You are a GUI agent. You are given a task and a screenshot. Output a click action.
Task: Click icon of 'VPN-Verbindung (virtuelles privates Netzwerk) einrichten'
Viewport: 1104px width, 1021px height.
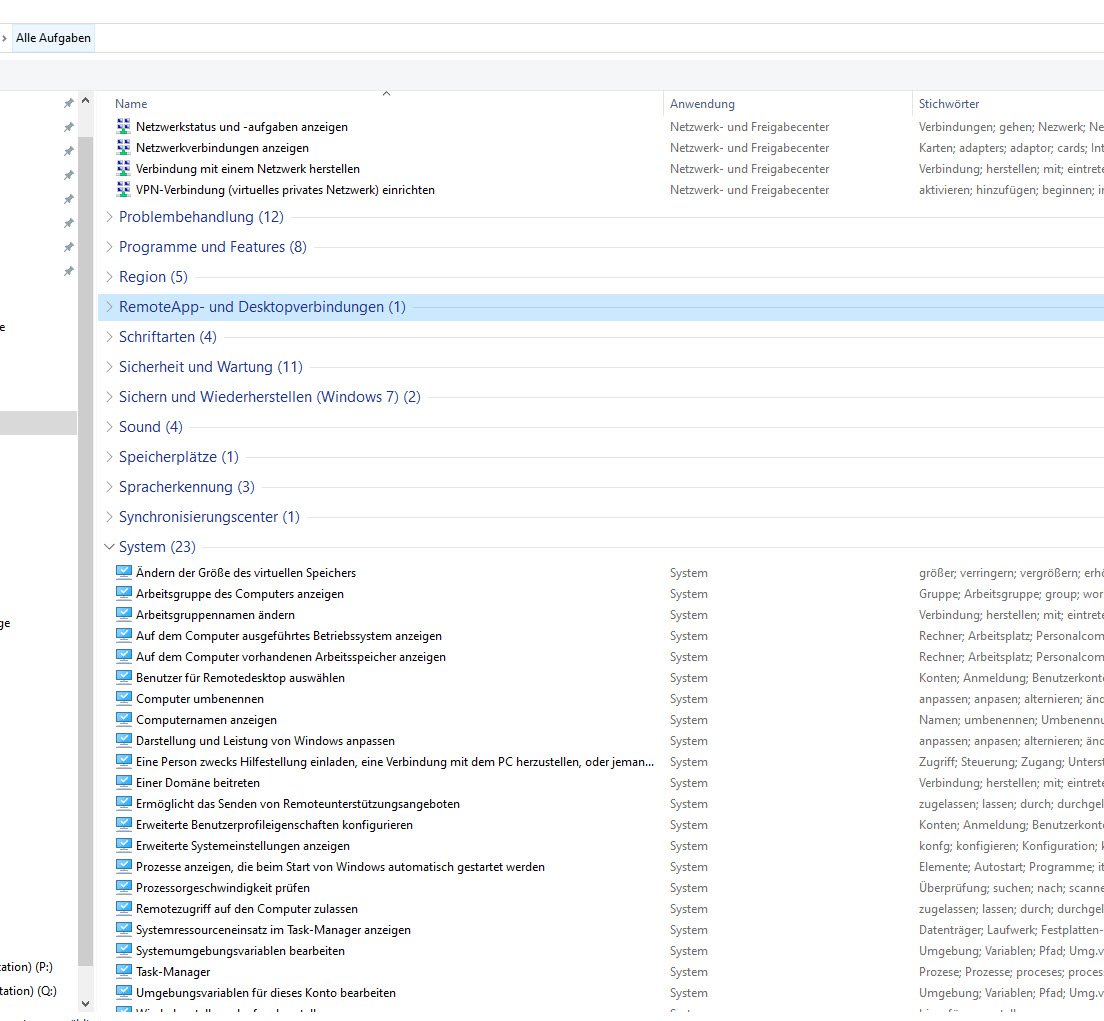123,189
